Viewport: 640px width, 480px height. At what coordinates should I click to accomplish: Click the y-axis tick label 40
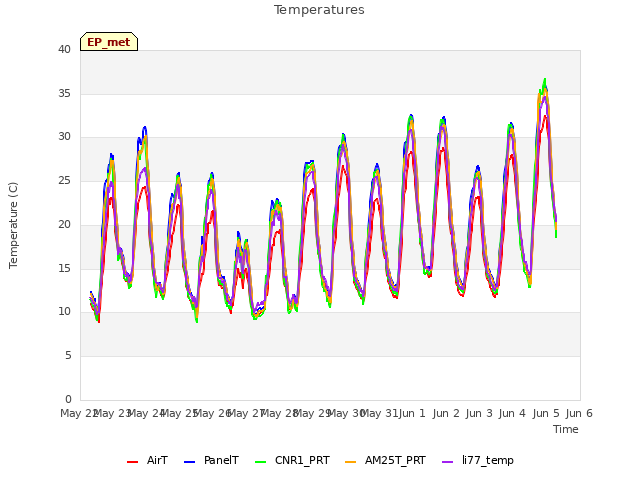(x=64, y=49)
